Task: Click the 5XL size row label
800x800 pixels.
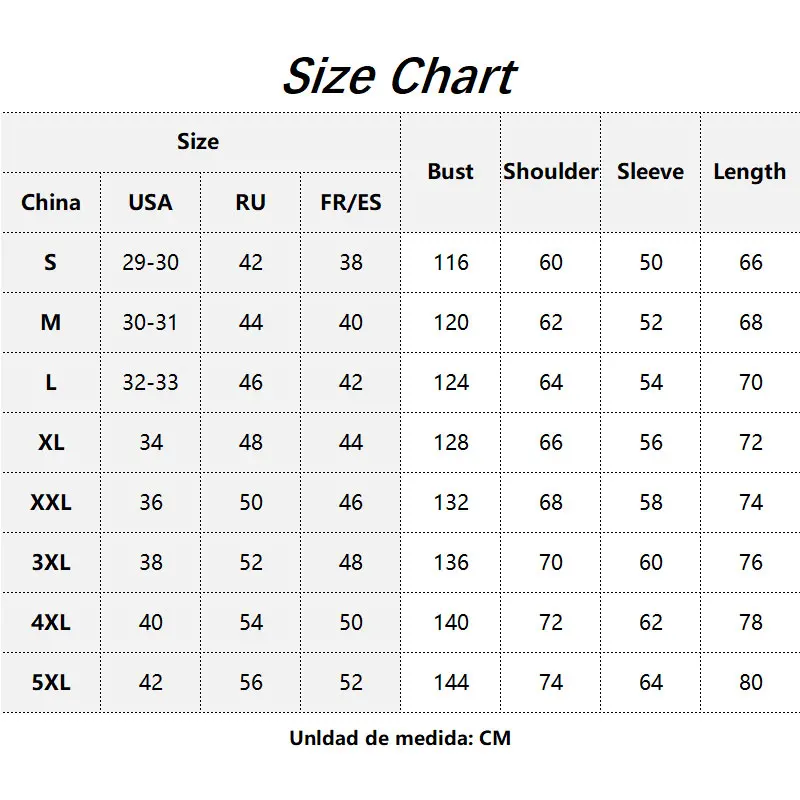Action: point(51,682)
